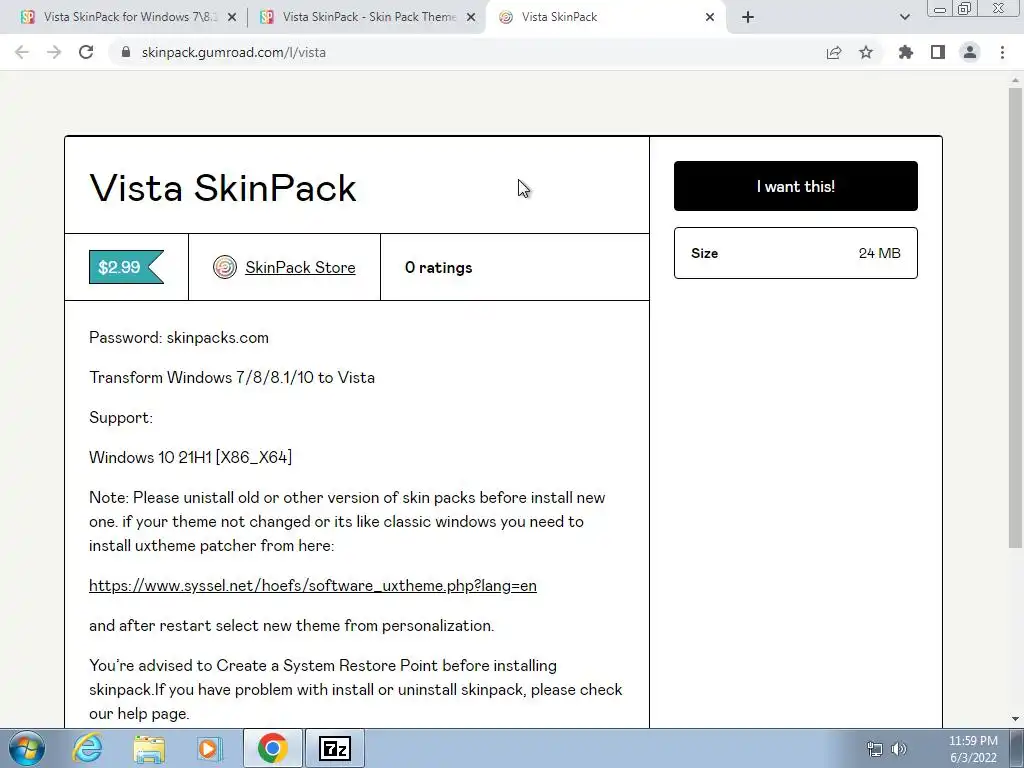Open Chrome's three-dot menu
The height and width of the screenshot is (768, 1024).
1002,52
